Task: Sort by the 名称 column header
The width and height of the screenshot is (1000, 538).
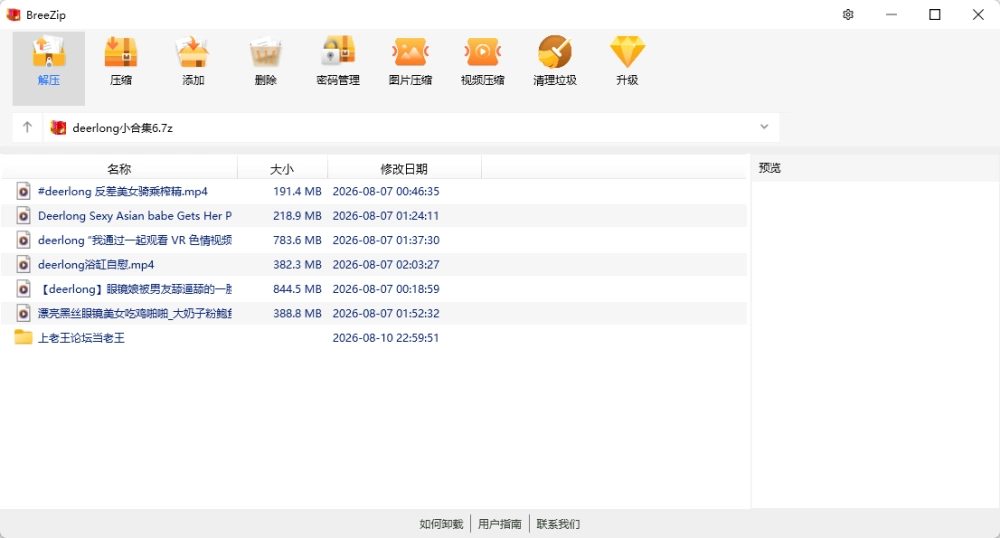Action: pyautogui.click(x=119, y=168)
